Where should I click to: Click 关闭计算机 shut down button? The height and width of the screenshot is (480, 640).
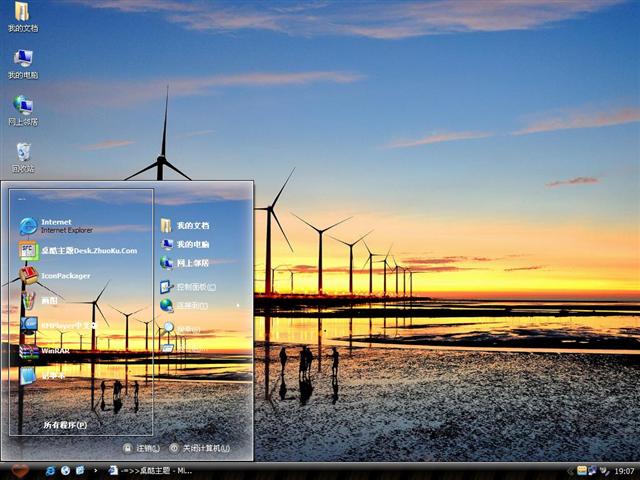click(203, 448)
